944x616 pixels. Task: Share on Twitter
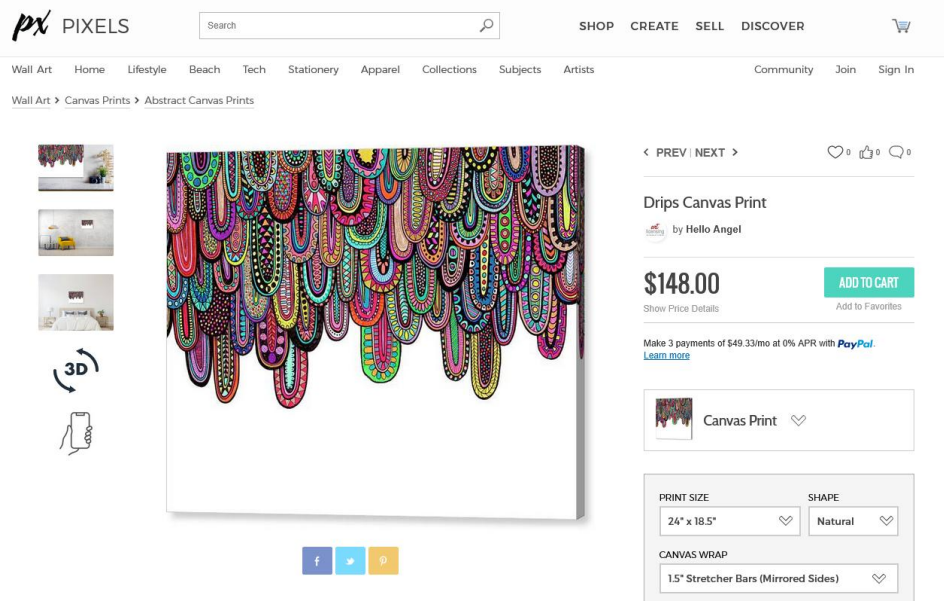(x=350, y=561)
